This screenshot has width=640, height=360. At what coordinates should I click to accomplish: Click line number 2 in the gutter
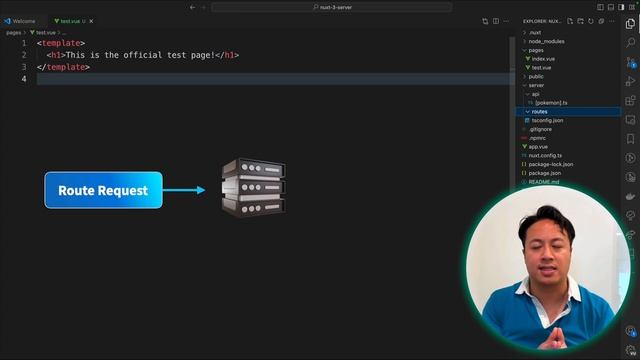tap(24, 55)
